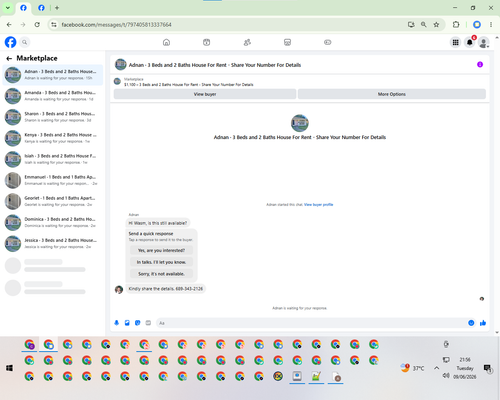Open Jessica's conversation in the list
Screen dimensions: 500x400
coord(53,244)
